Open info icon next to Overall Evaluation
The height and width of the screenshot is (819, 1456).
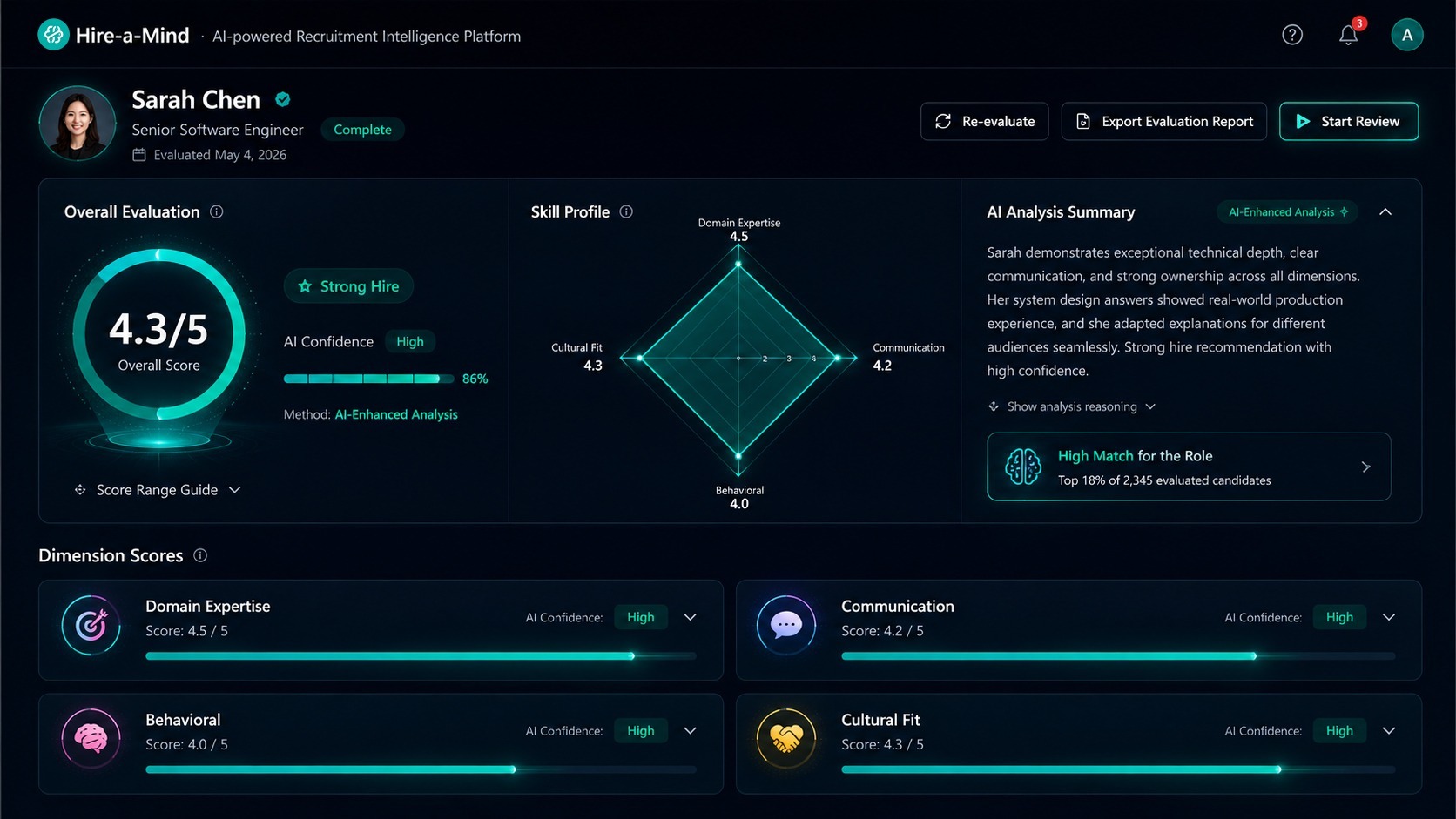click(x=217, y=211)
